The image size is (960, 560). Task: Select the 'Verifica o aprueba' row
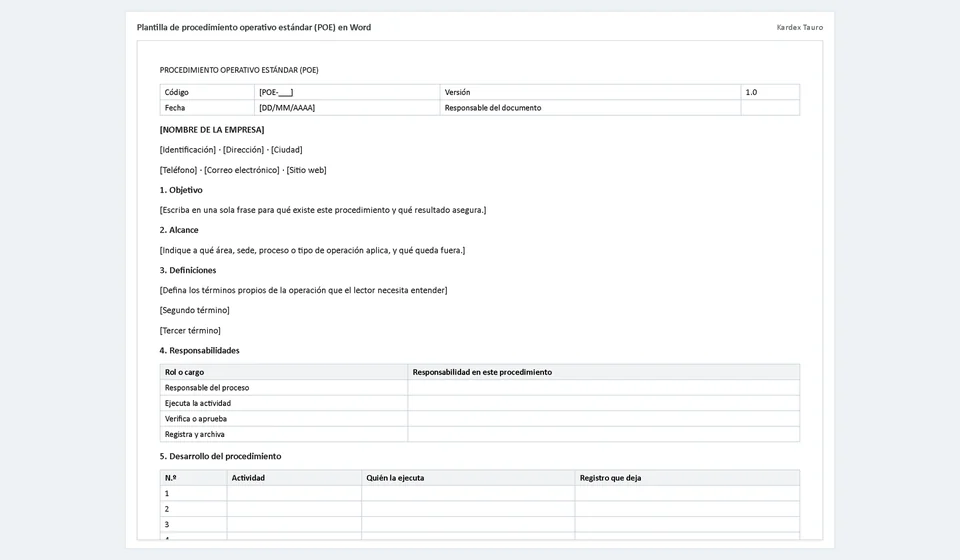click(x=480, y=419)
